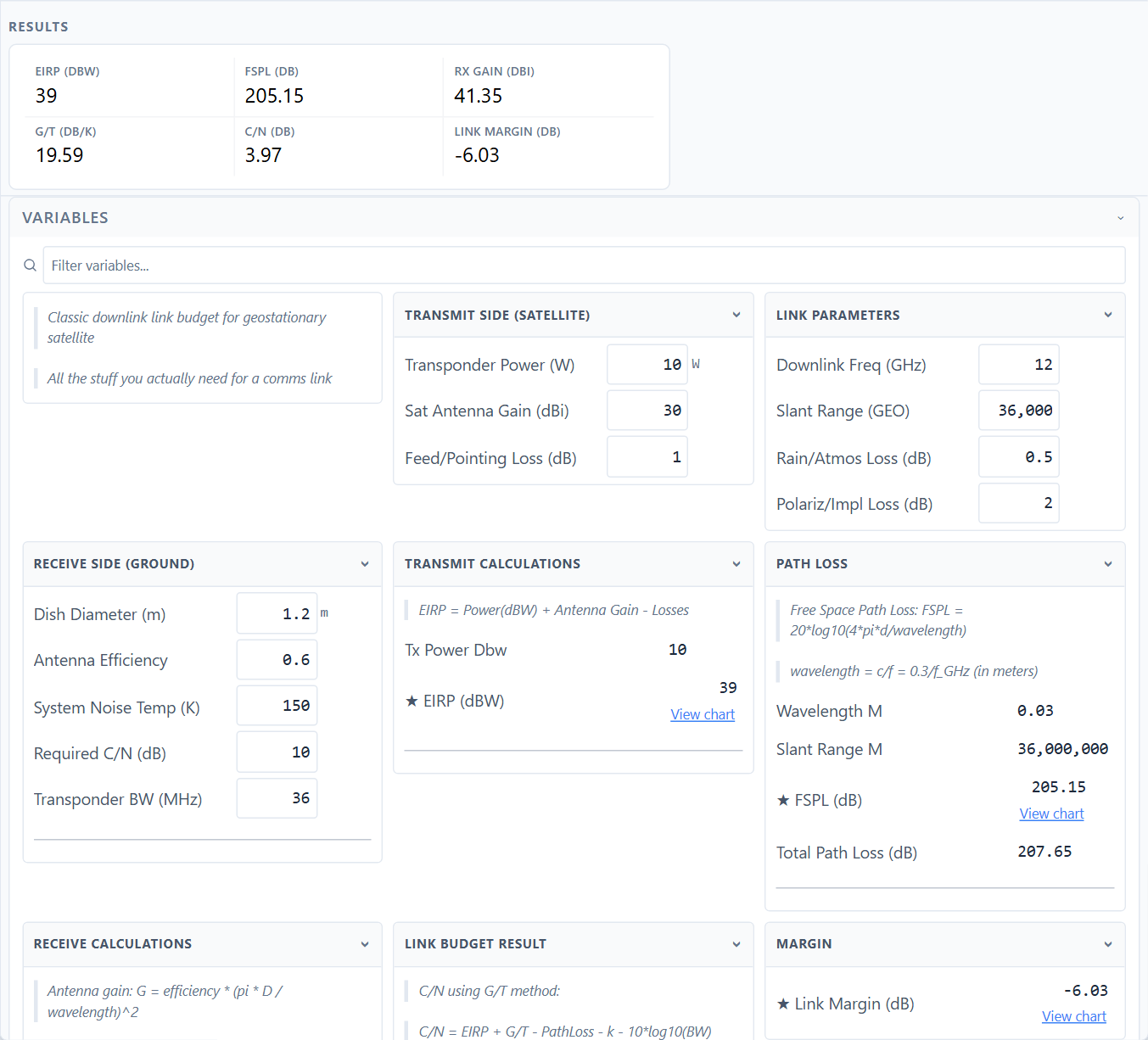The height and width of the screenshot is (1040, 1148).
Task: Open View chart link for EIRP
Action: (x=703, y=714)
